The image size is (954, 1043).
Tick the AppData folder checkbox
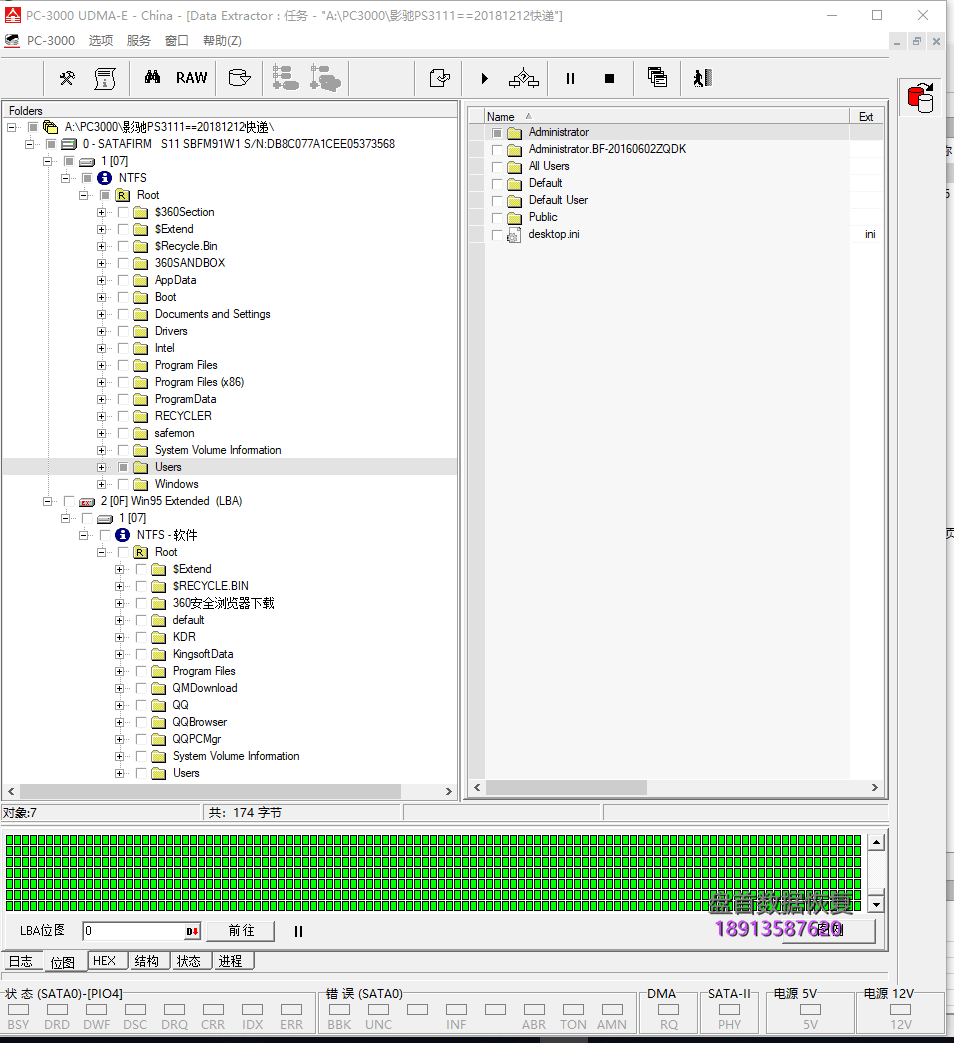[x=123, y=280]
